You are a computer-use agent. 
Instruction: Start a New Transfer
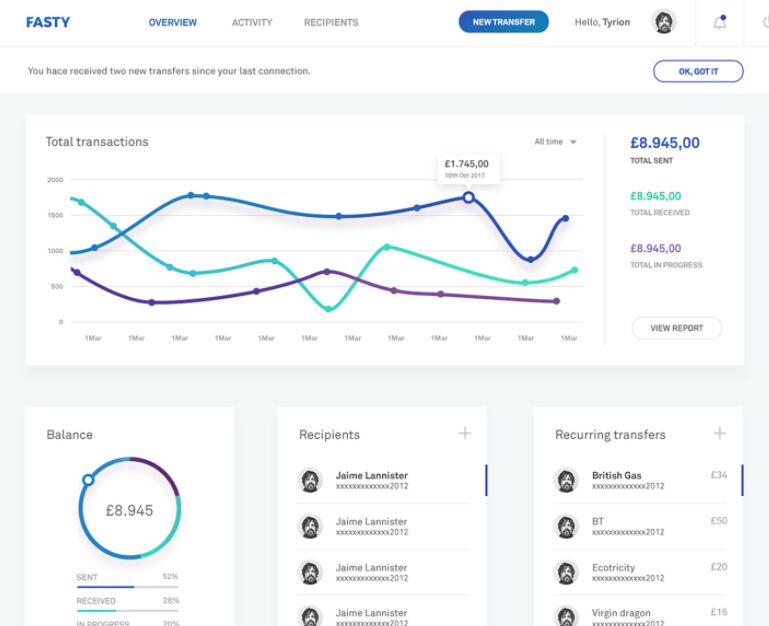[504, 22]
